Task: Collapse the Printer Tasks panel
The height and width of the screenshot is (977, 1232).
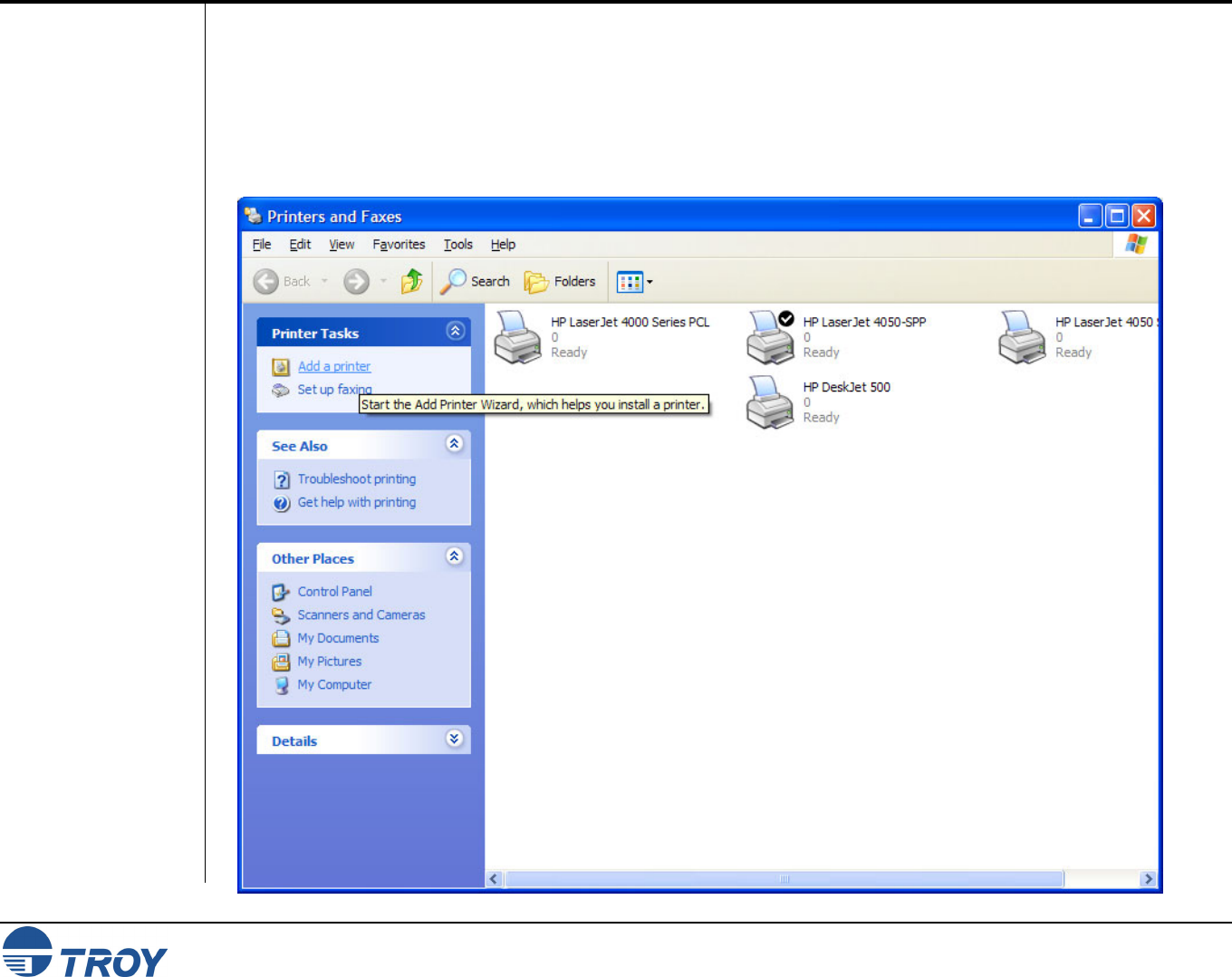Action: [456, 331]
